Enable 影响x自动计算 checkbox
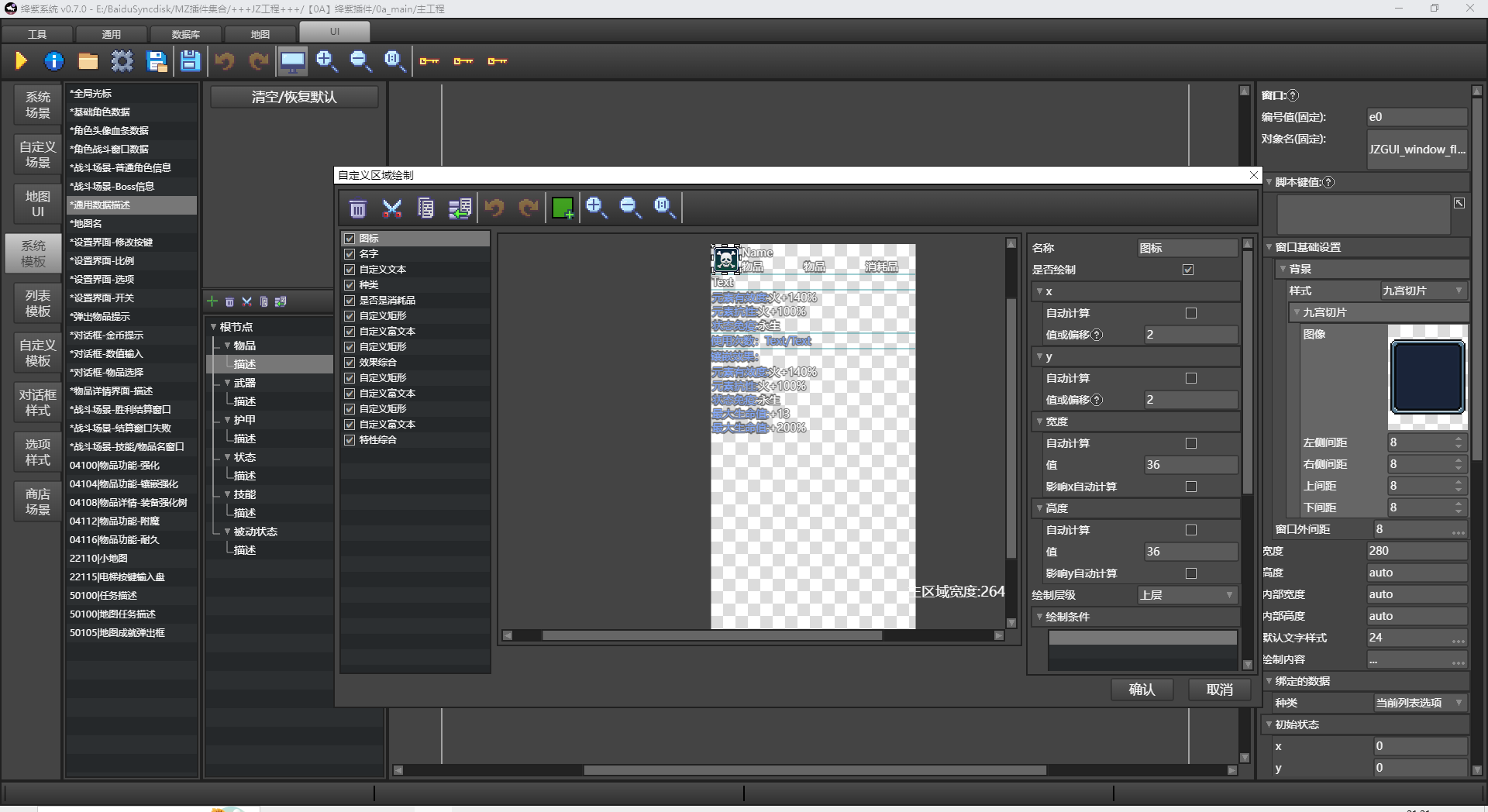Image resolution: width=1488 pixels, height=812 pixels. pos(1191,487)
